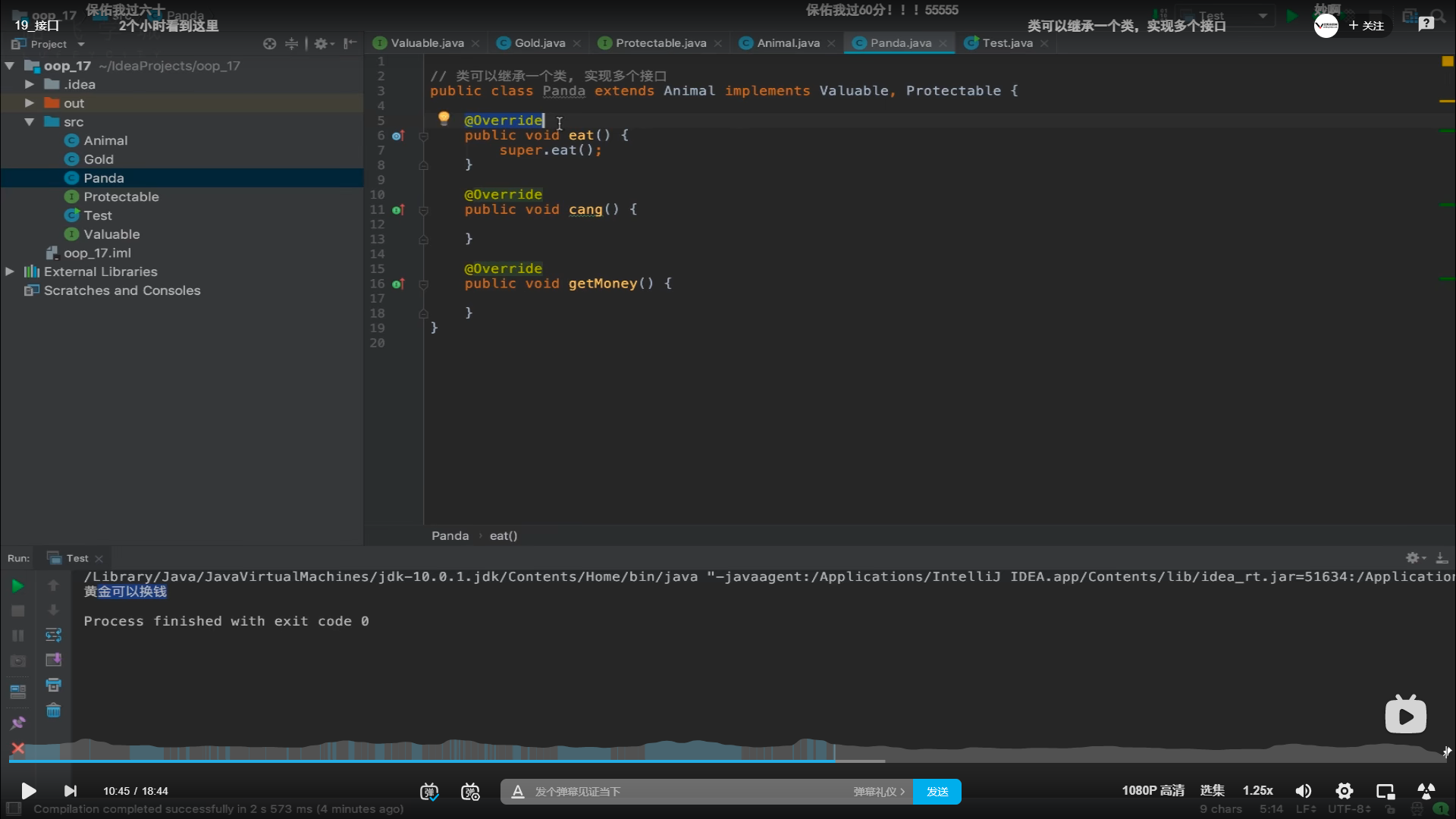Open danmaku settings icon
Screen dimensions: 1456x819
point(470,792)
